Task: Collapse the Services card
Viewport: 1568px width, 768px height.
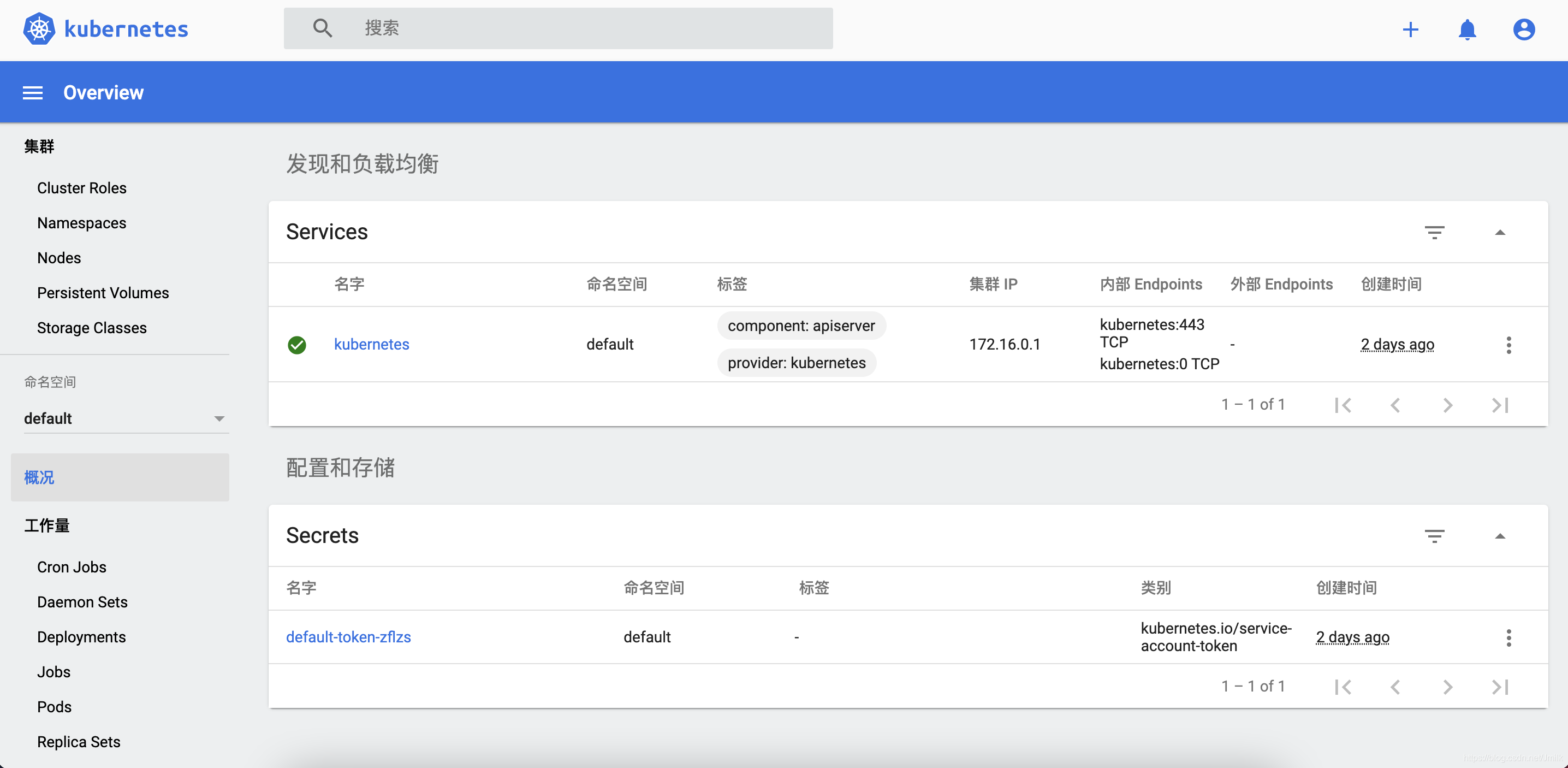Action: click(1500, 232)
